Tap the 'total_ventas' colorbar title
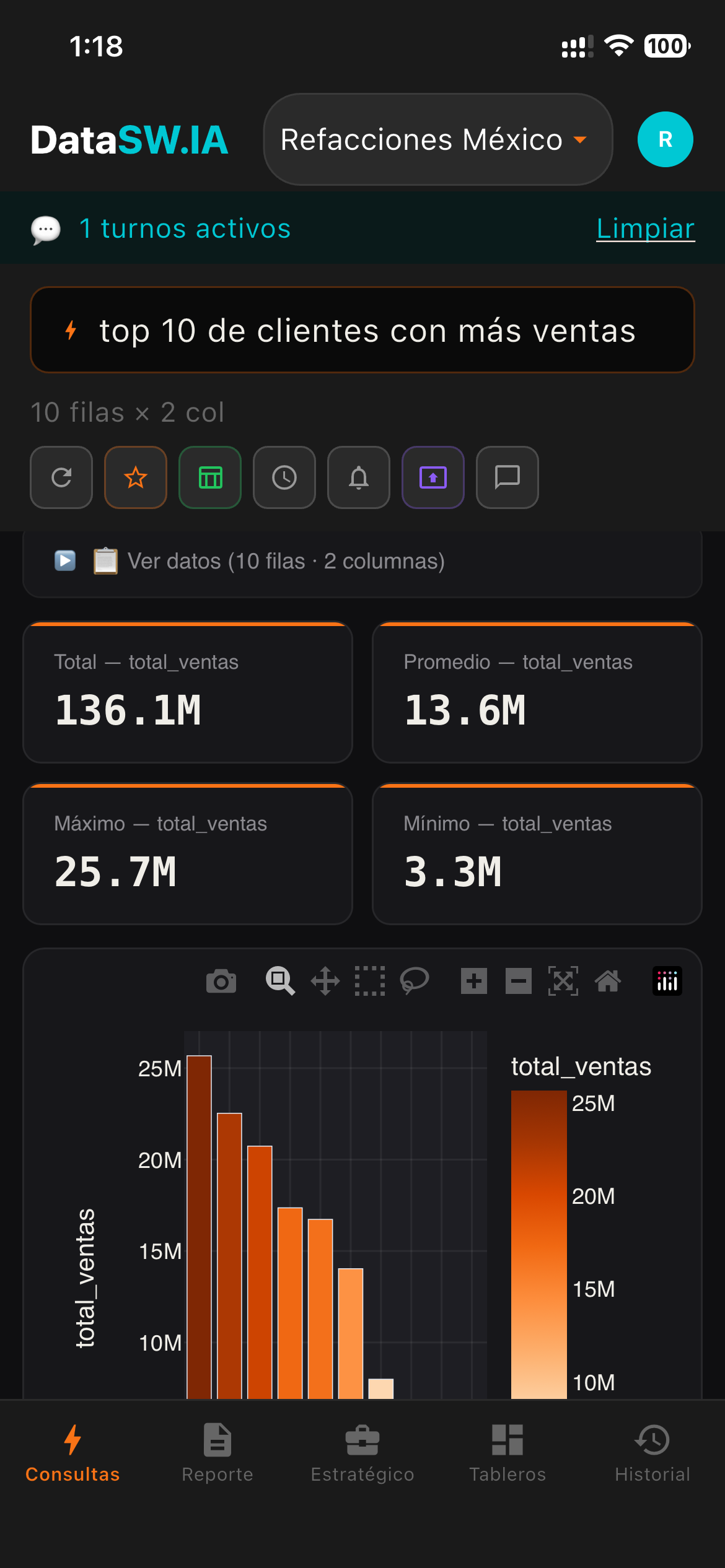Screen dimensions: 725x1568 [581, 1066]
